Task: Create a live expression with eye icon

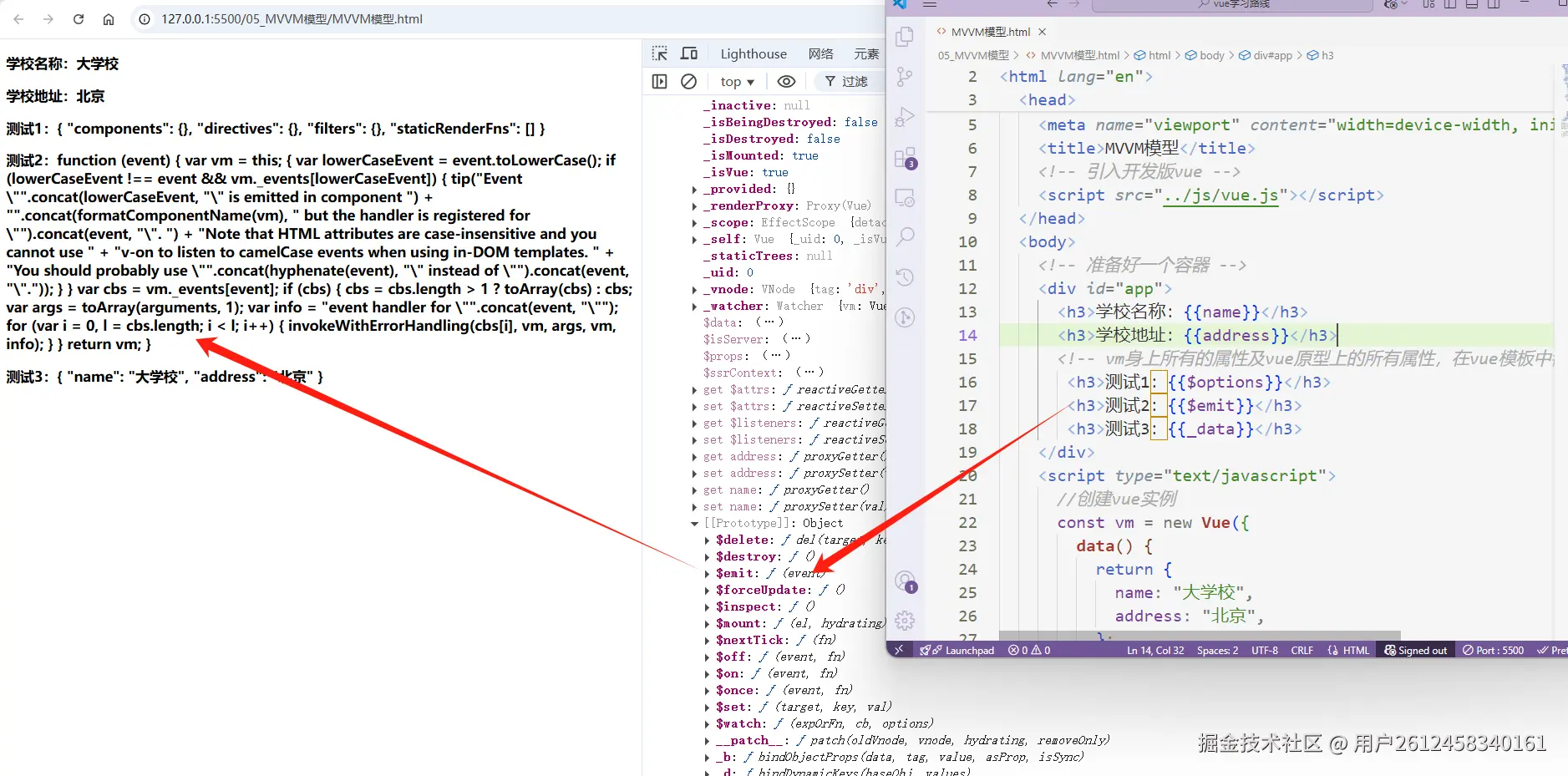Action: pos(786,81)
